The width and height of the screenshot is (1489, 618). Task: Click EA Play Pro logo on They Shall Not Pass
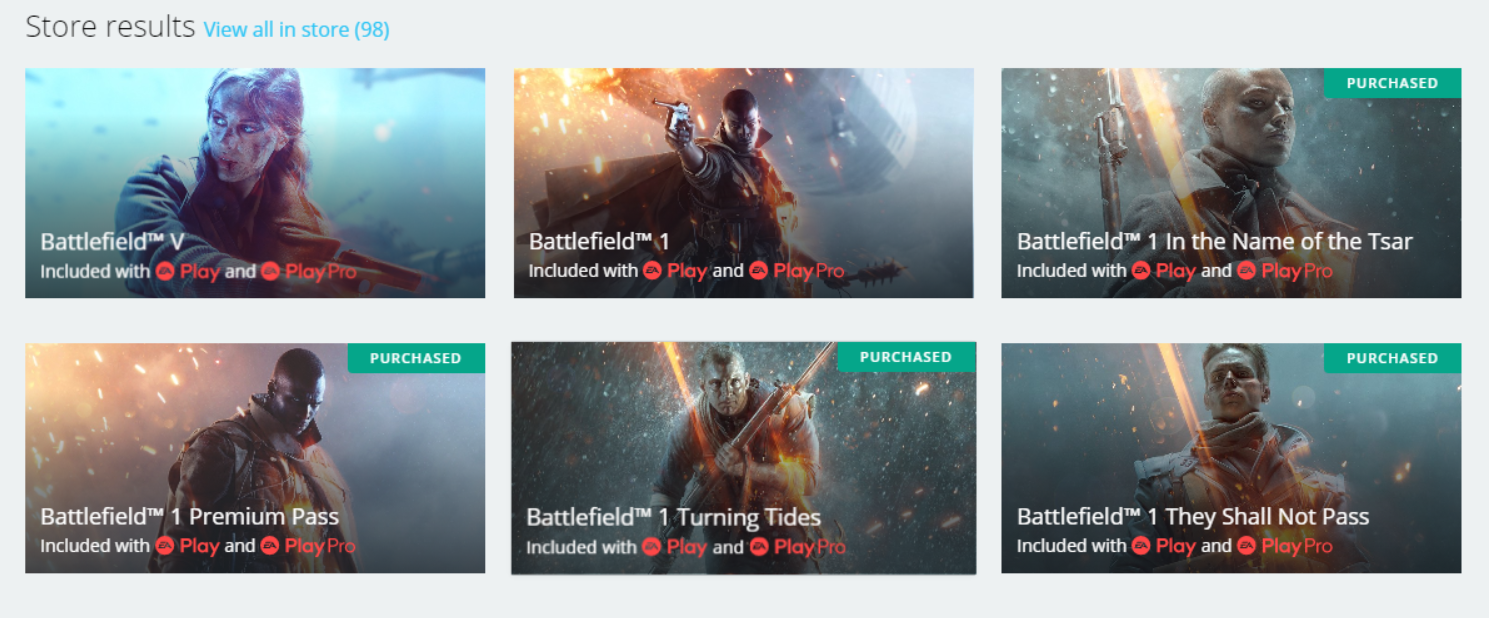point(1284,546)
